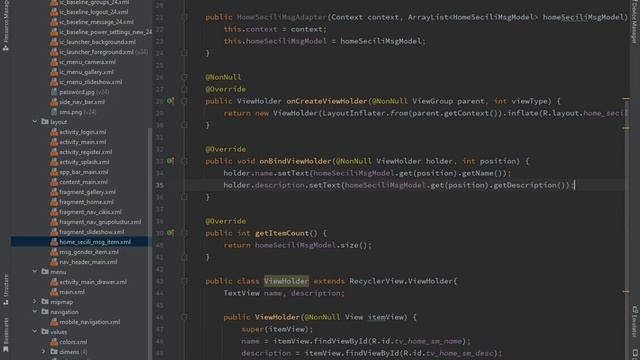Select ic_menu_gallery.xml file

click(82, 72)
